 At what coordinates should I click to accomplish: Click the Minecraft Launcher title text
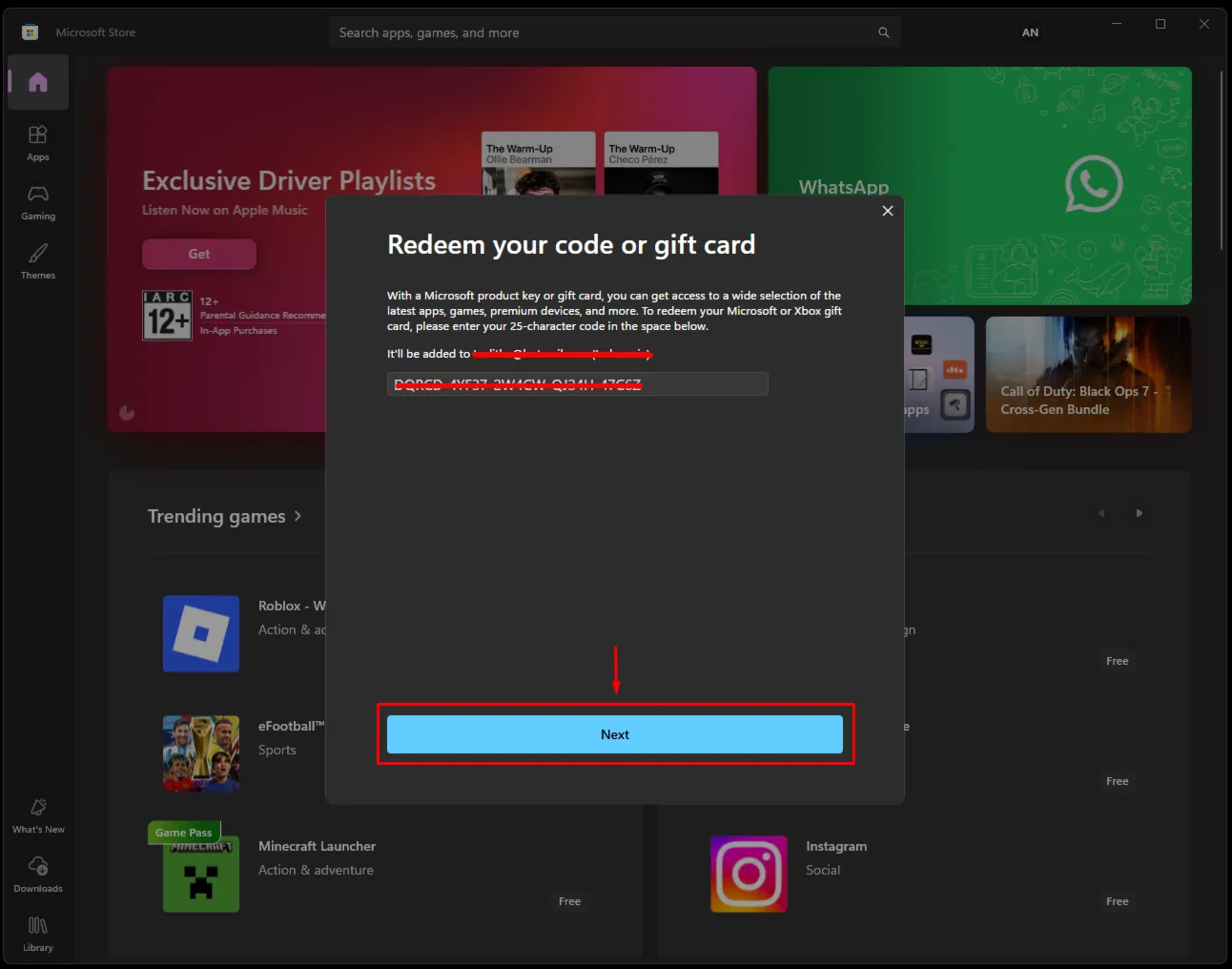pos(317,846)
